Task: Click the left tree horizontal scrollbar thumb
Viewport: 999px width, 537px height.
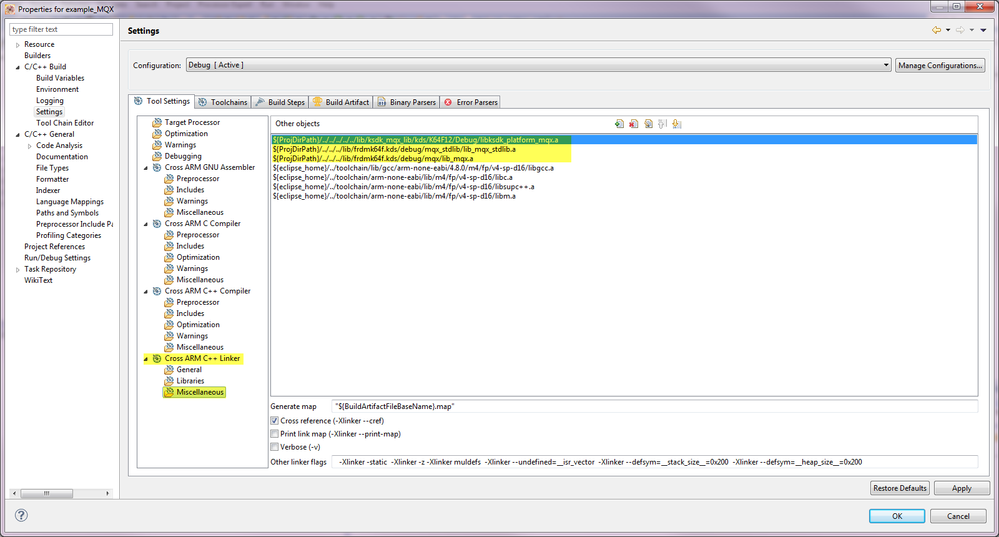Action: (47, 494)
